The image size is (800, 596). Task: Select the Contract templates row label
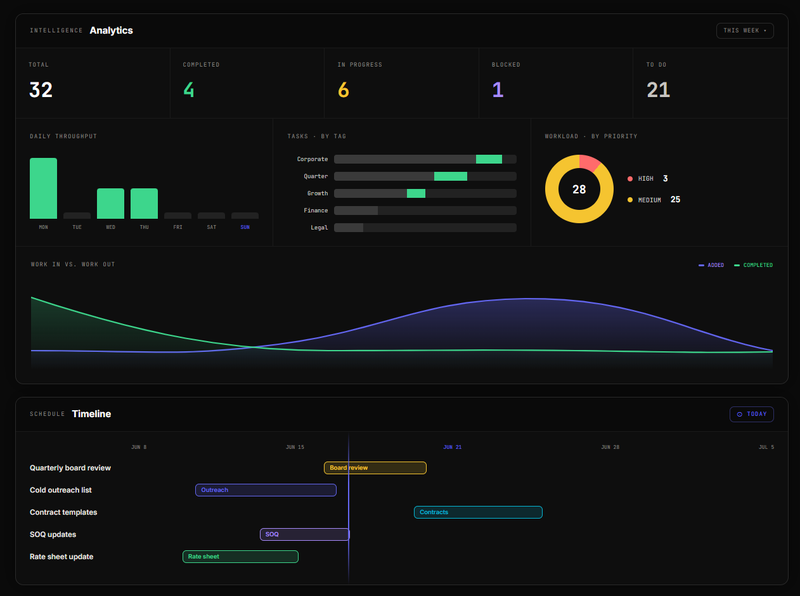(63, 512)
